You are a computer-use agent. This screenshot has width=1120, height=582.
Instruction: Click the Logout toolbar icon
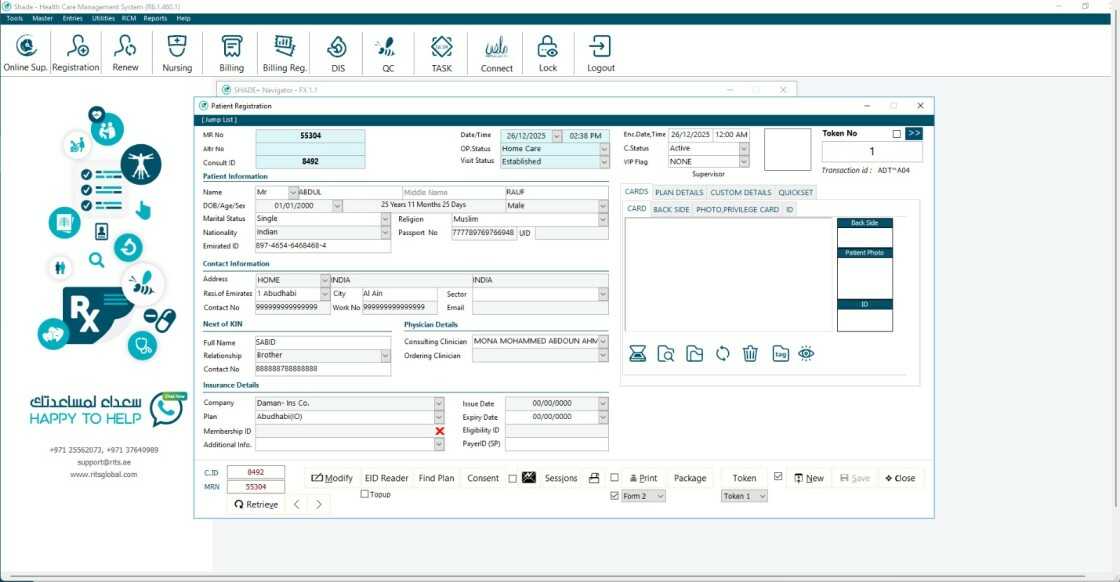click(601, 54)
